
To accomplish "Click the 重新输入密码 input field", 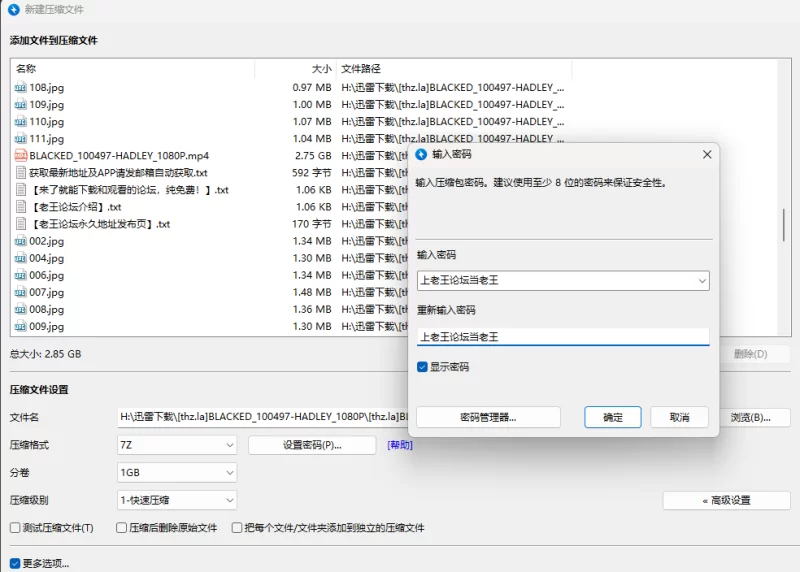I will [x=562, y=337].
